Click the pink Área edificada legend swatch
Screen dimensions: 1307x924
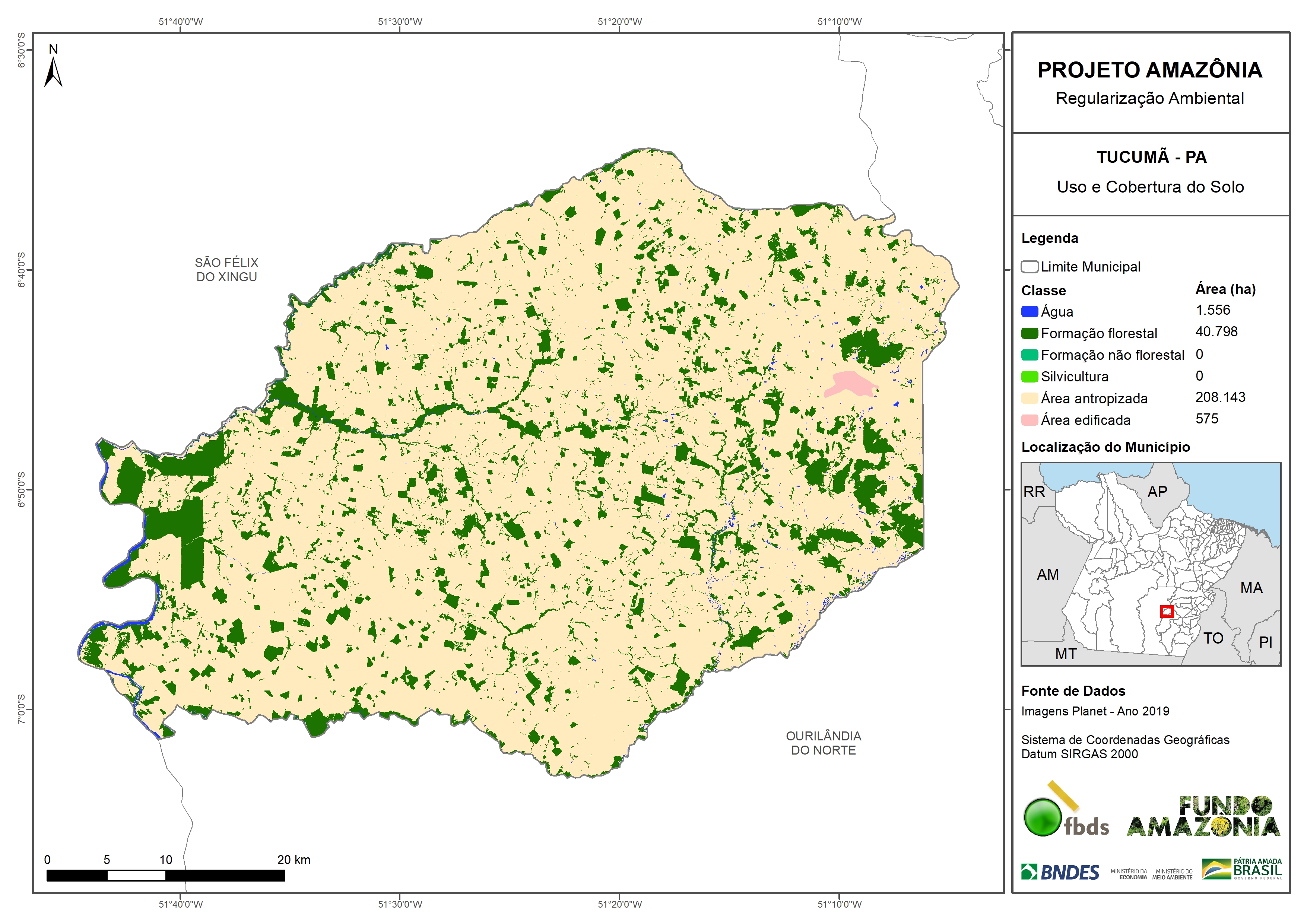1029,420
